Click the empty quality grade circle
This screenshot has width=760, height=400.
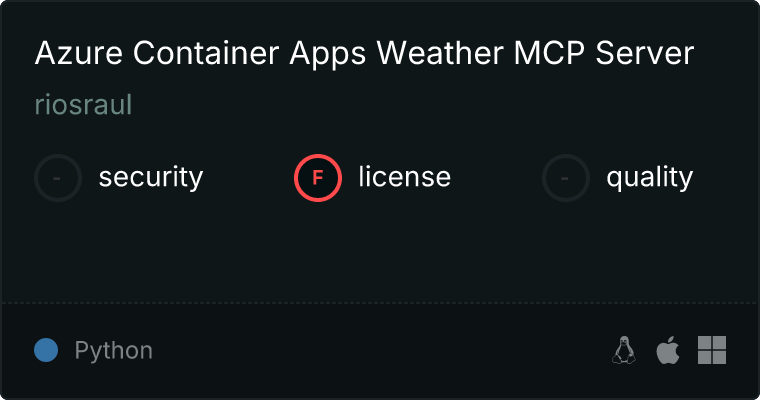[566, 178]
